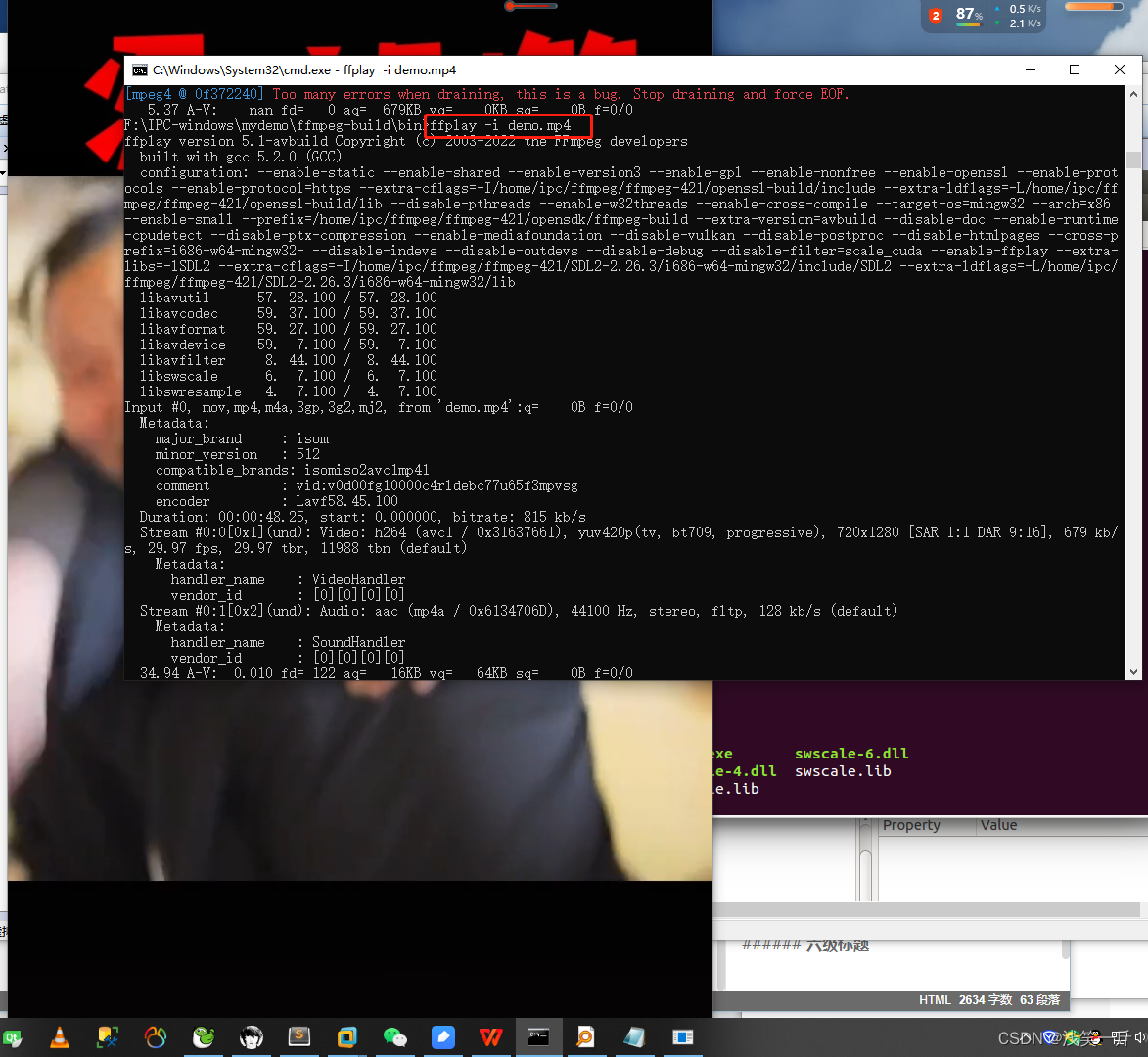Switch to the cmd console taskbar icon
Viewport: 1148px width, 1057px height.
[538, 1037]
